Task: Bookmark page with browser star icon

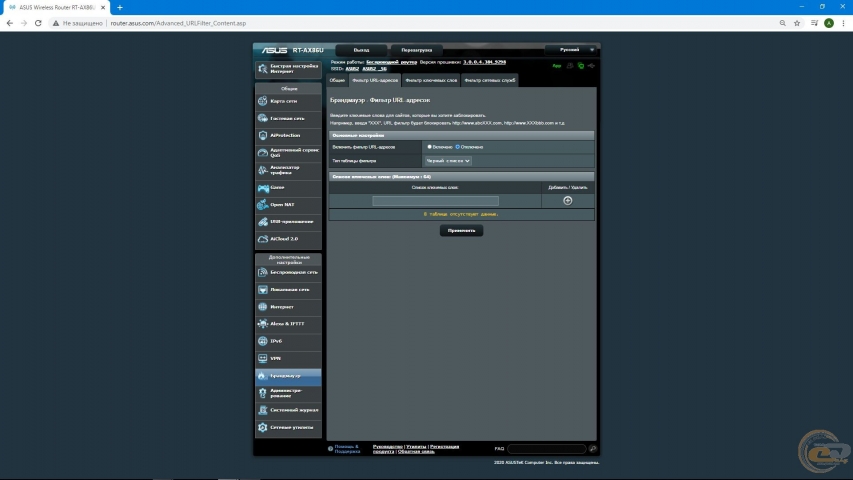Action: tap(797, 23)
